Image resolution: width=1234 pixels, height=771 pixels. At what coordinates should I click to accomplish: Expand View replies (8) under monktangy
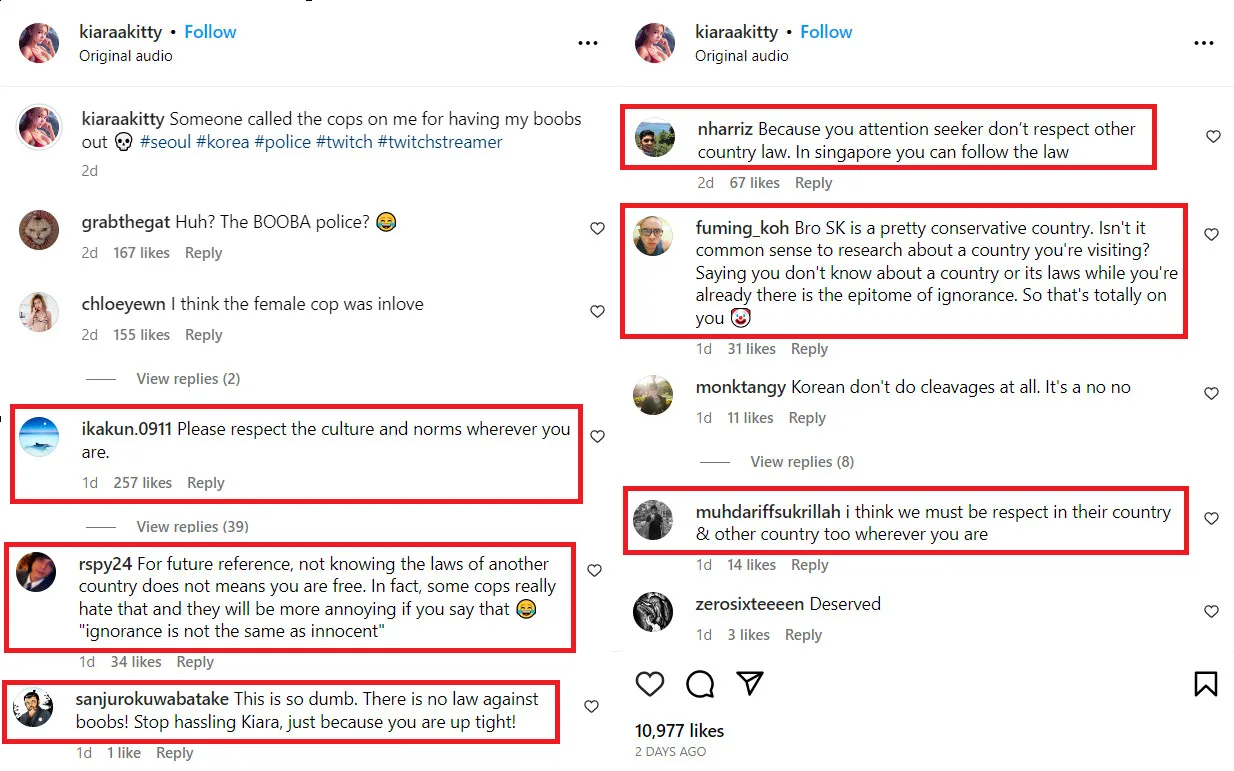coord(802,462)
